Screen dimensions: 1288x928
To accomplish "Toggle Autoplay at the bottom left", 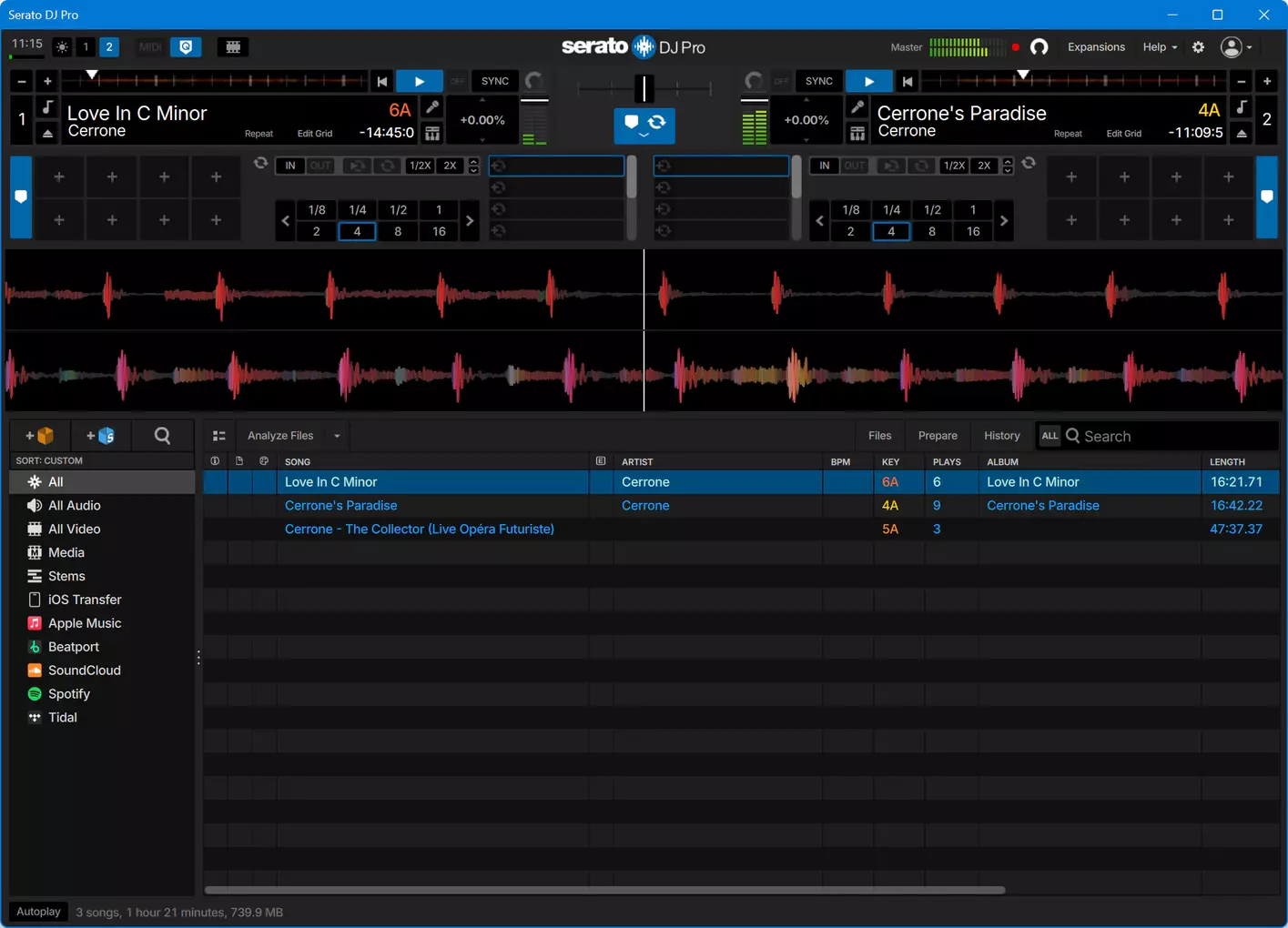I will pyautogui.click(x=39, y=912).
